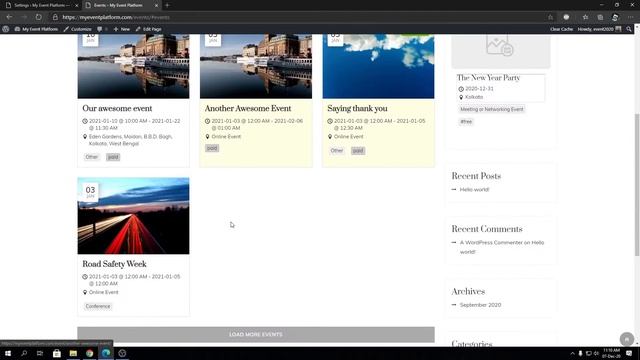Load more events button
Viewport: 640px width, 360px height.
point(256,334)
